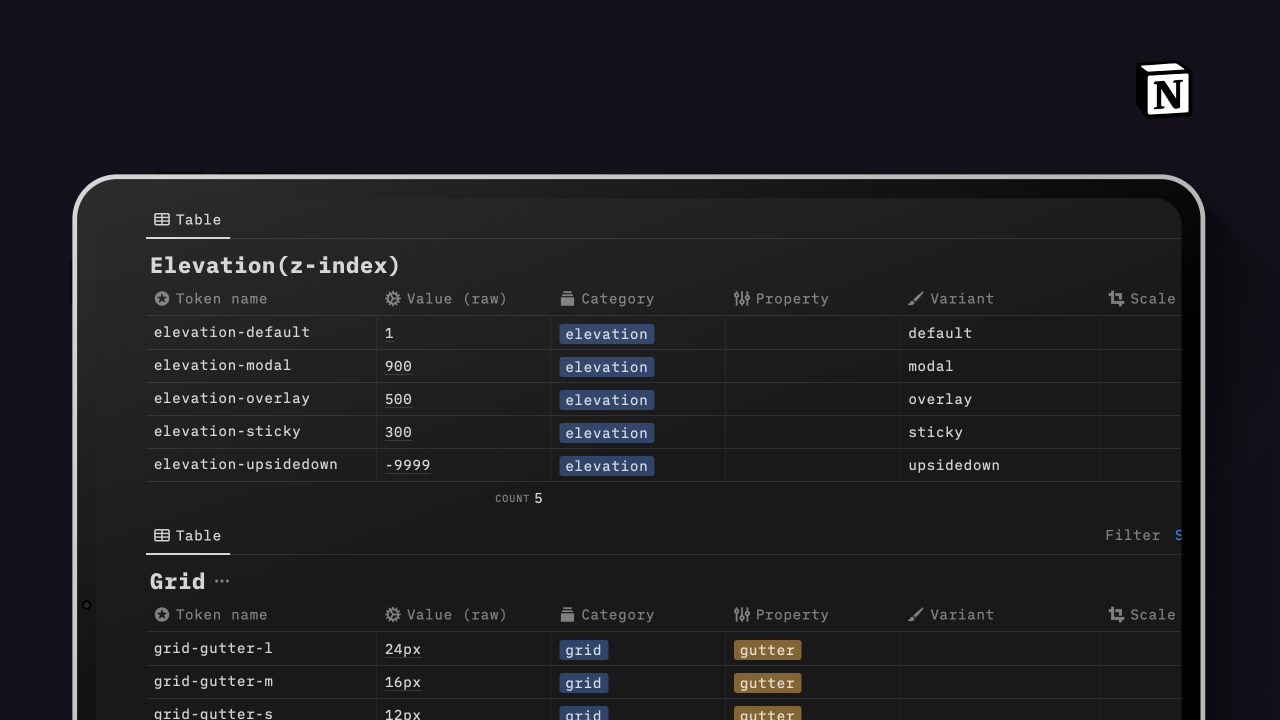Click elevation tag in elevation-modal row
The image size is (1280, 720).
click(x=607, y=367)
